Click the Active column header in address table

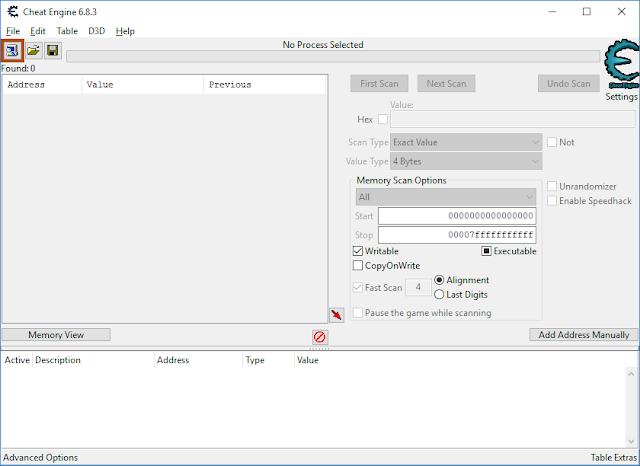point(17,360)
